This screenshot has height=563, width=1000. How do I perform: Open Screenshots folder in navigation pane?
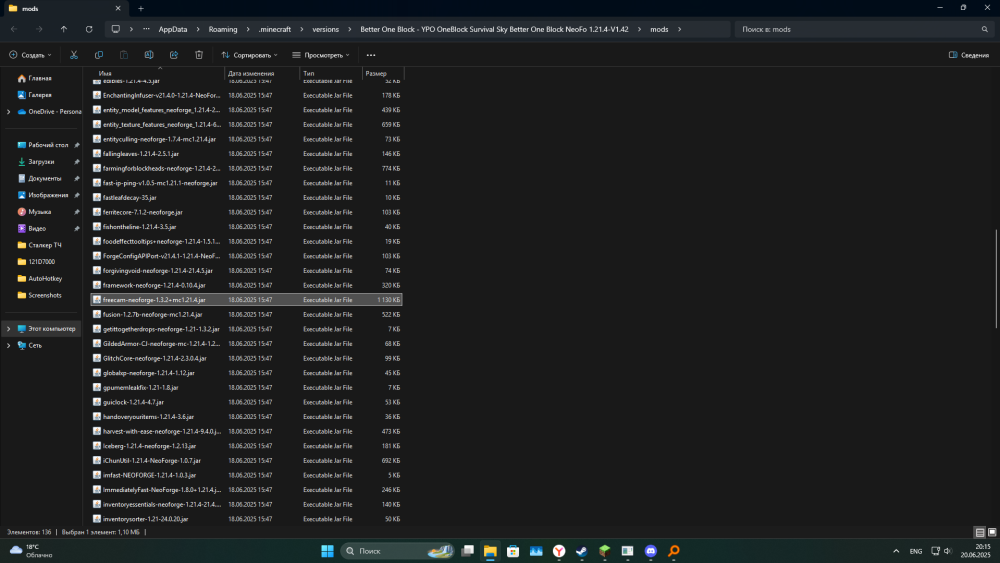(x=45, y=295)
